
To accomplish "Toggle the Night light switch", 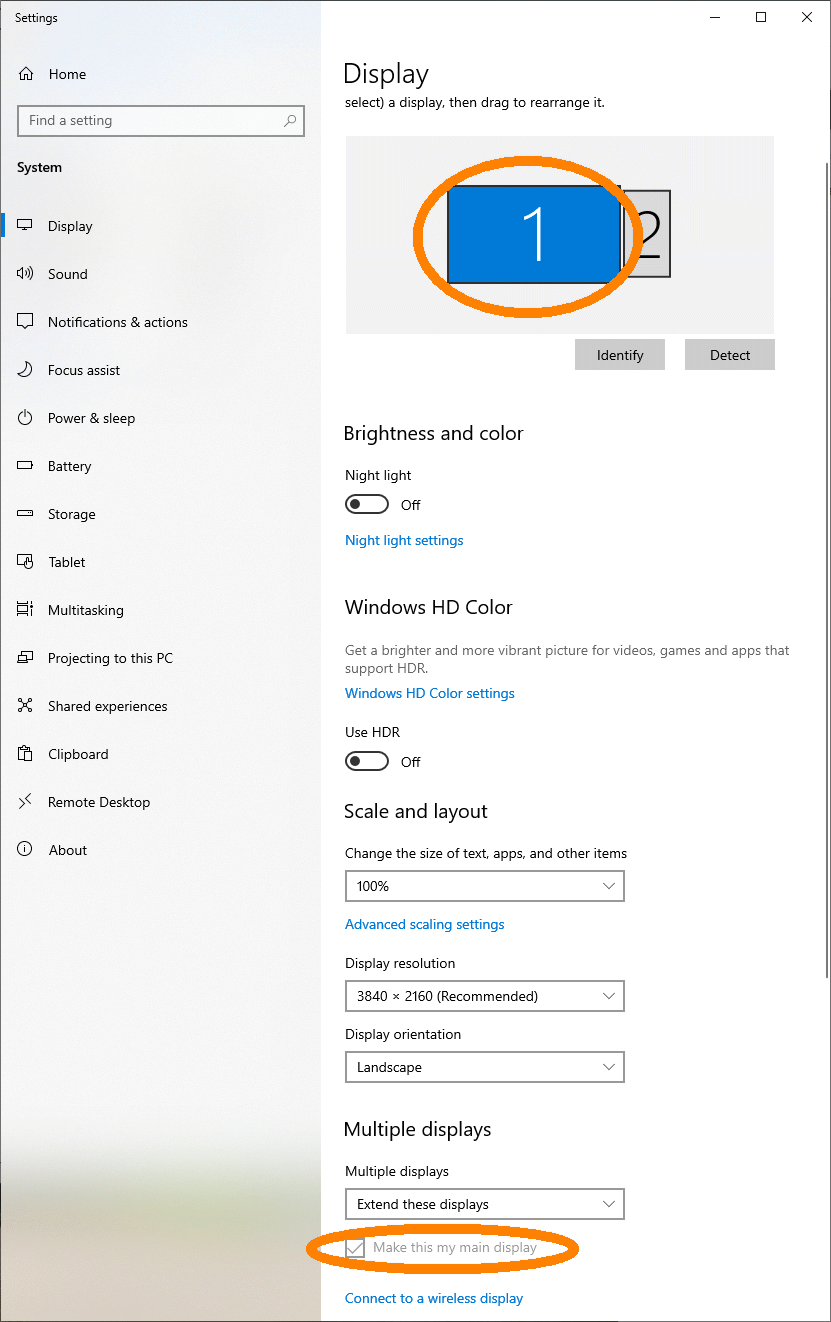I will [367, 504].
